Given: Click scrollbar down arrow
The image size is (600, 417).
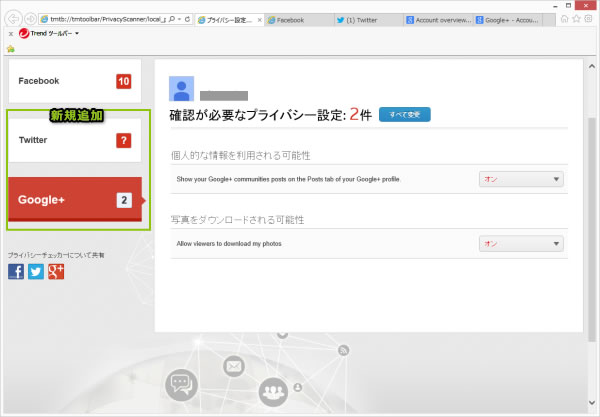Looking at the screenshot, I should pyautogui.click(x=592, y=402).
